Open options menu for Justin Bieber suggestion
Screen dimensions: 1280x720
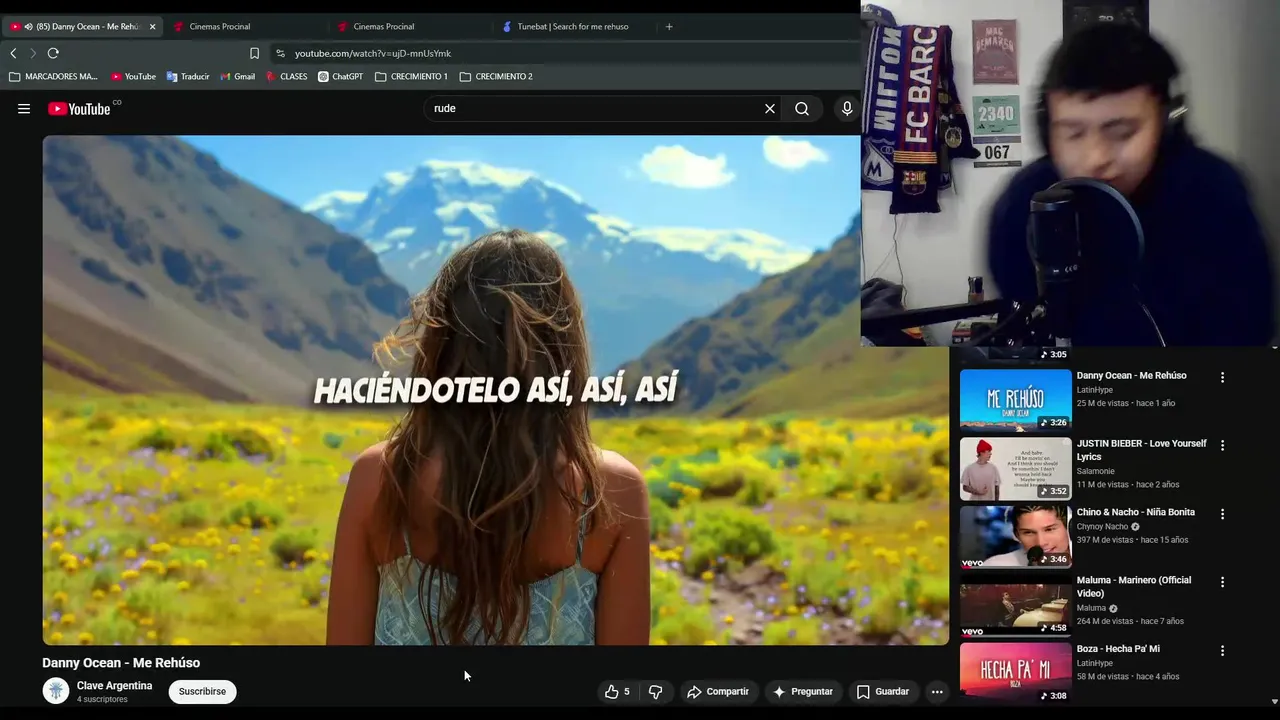(x=1222, y=445)
